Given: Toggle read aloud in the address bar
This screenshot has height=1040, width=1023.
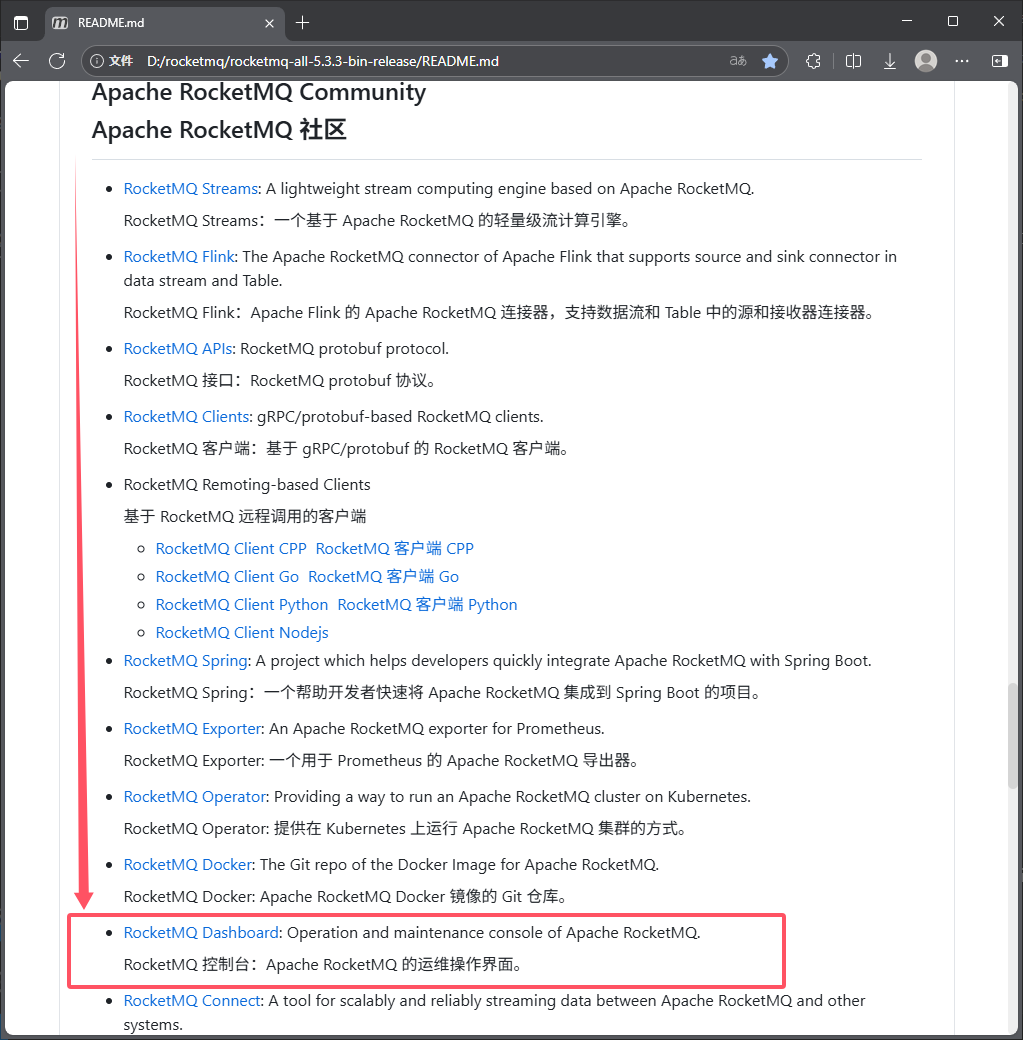Looking at the screenshot, I should pyautogui.click(x=737, y=60).
